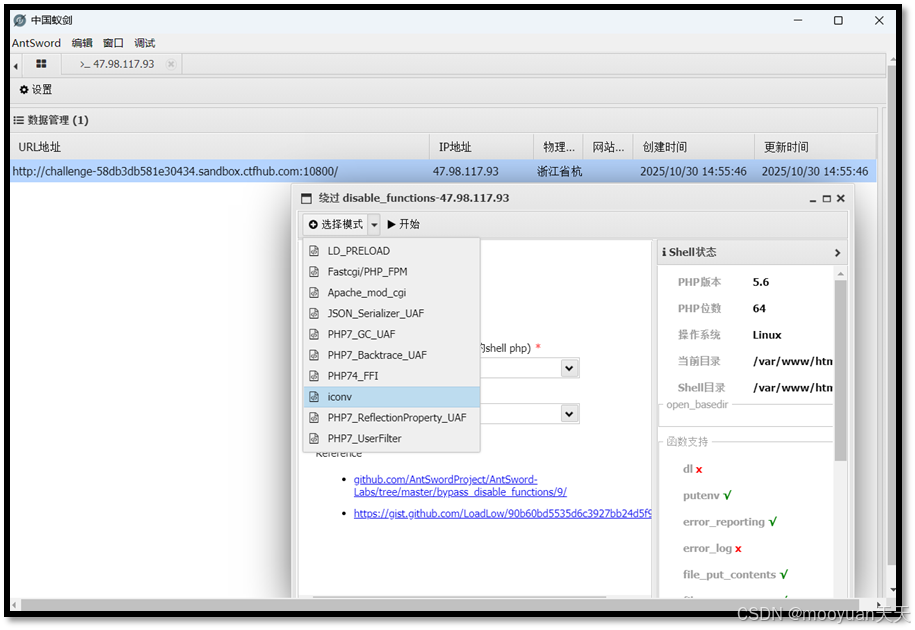Viewport: 915px width, 630px height.
Task: Open the 编辑 menu
Action: point(82,43)
